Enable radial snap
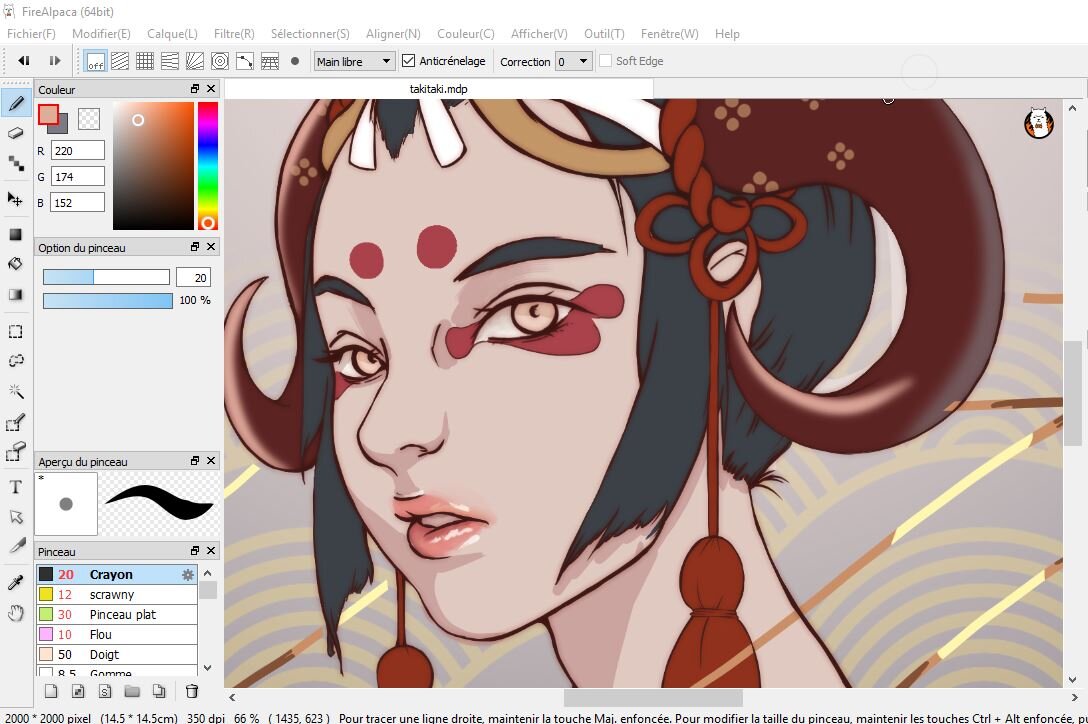The width and height of the screenshot is (1088, 724). tap(195, 61)
